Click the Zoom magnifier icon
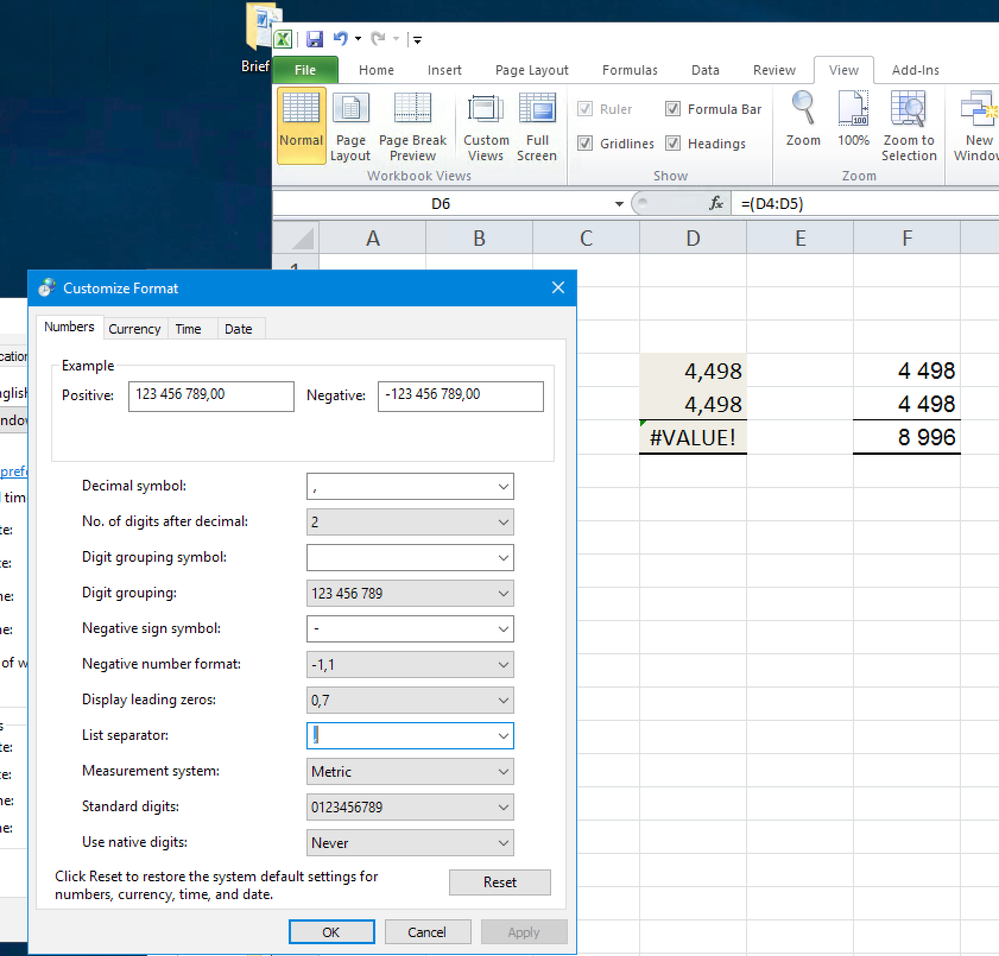Viewport: 999px width, 956px height. point(803,118)
